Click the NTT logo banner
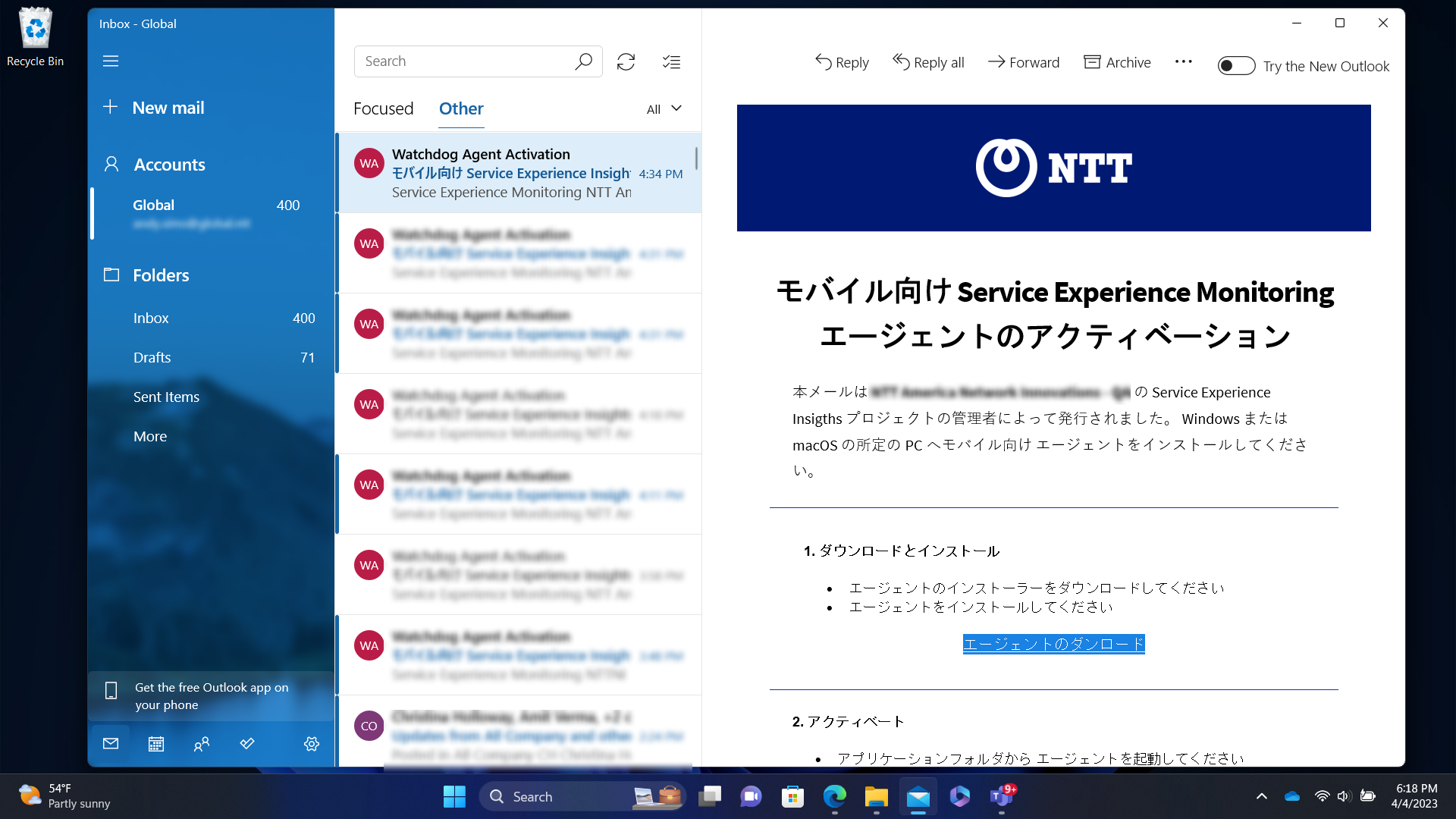Viewport: 1456px width, 819px height. 1054,168
